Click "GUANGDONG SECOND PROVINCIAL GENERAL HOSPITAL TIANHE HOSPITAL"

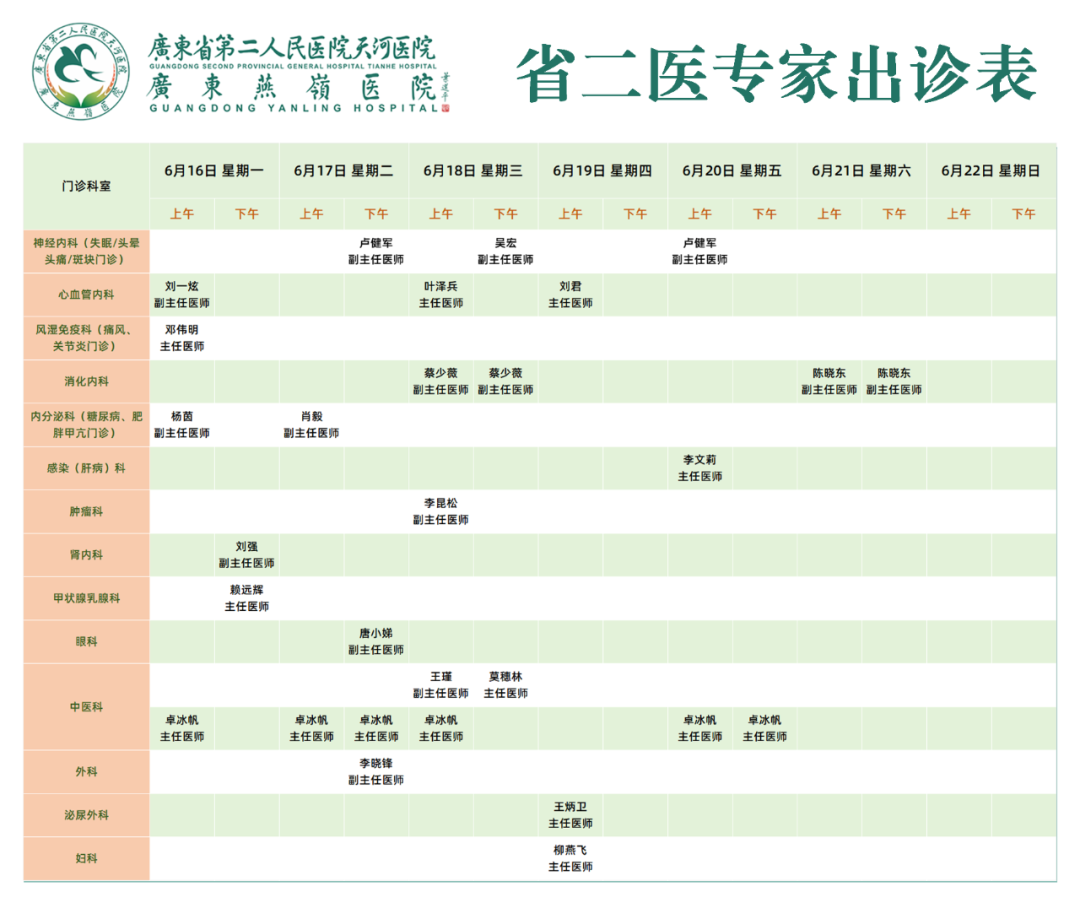pyautogui.click(x=293, y=66)
